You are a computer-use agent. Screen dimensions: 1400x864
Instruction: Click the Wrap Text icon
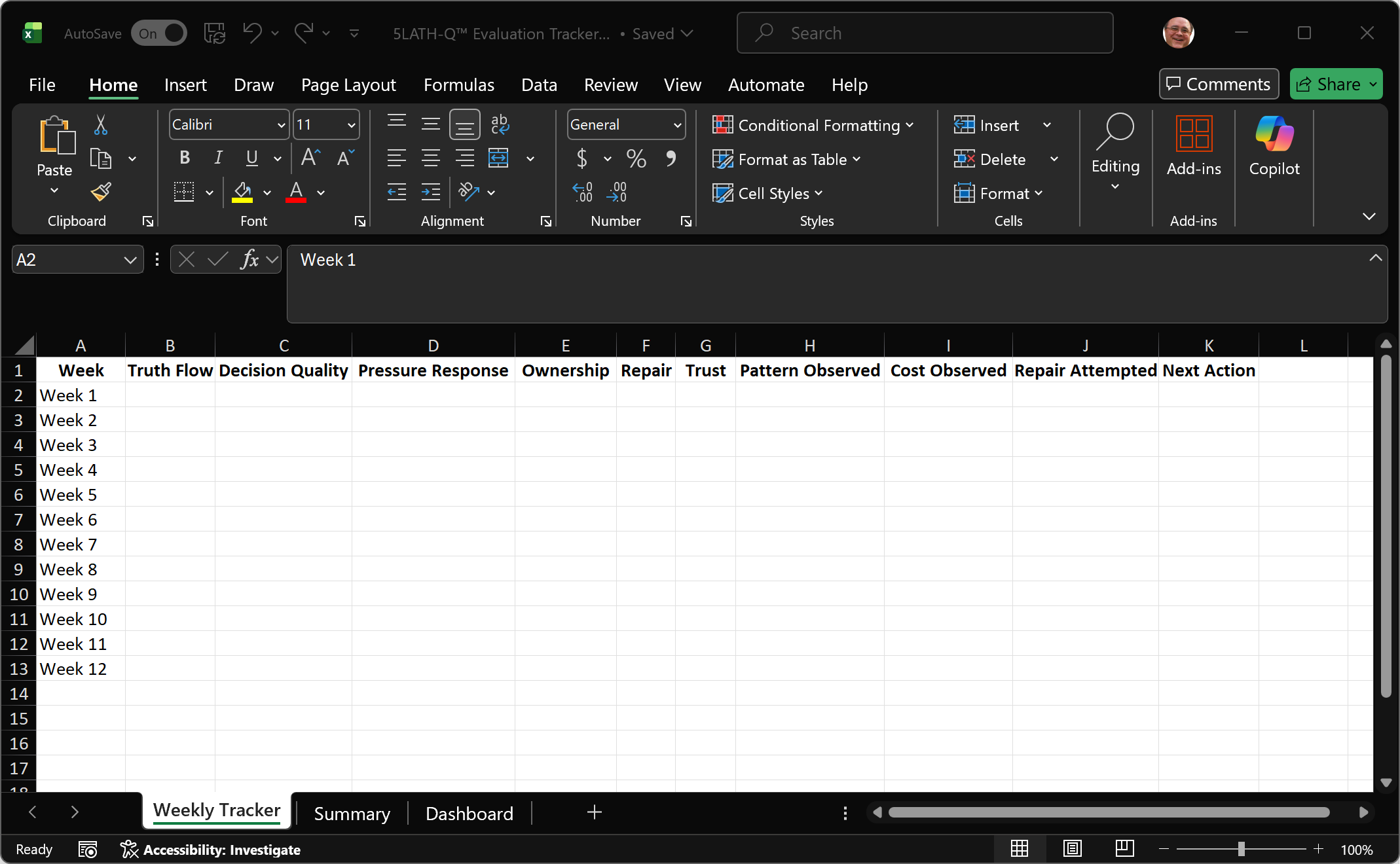pos(500,124)
